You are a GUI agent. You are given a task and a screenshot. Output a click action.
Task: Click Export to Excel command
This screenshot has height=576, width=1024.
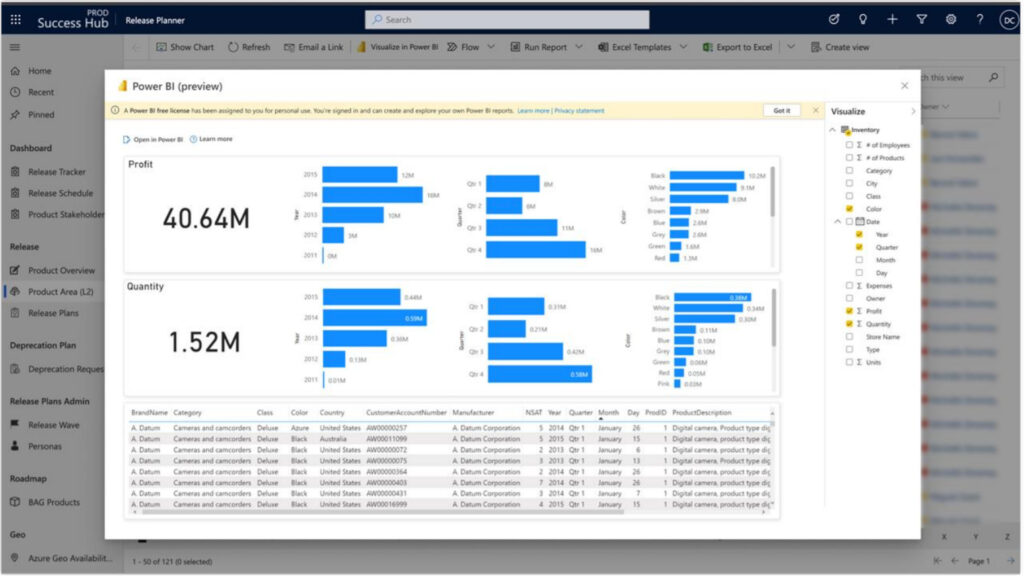click(737, 47)
